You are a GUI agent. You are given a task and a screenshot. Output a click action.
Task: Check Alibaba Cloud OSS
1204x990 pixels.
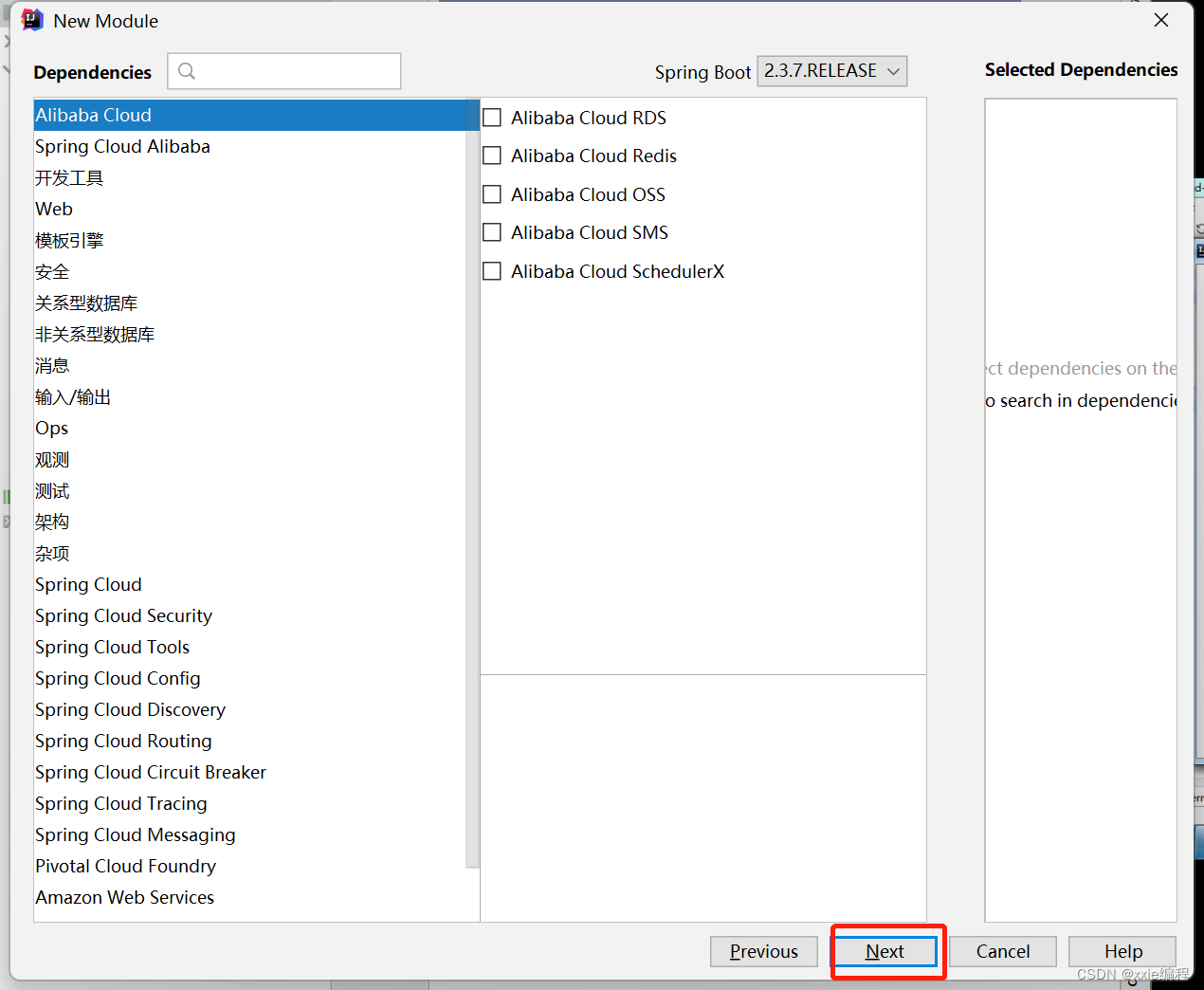click(x=492, y=194)
